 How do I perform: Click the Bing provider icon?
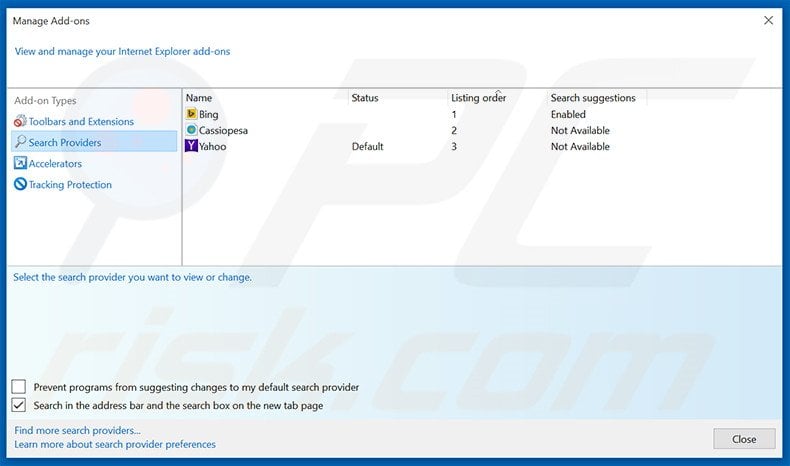(x=191, y=114)
